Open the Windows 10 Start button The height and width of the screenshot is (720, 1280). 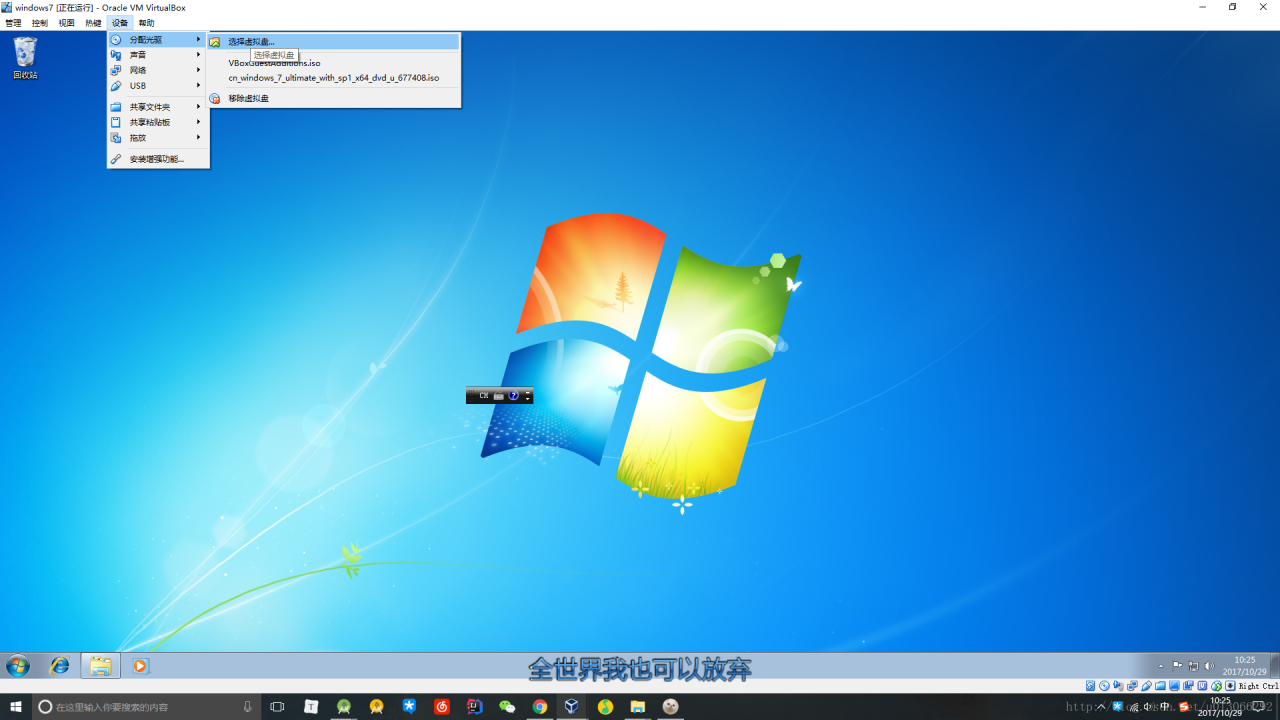[16, 707]
